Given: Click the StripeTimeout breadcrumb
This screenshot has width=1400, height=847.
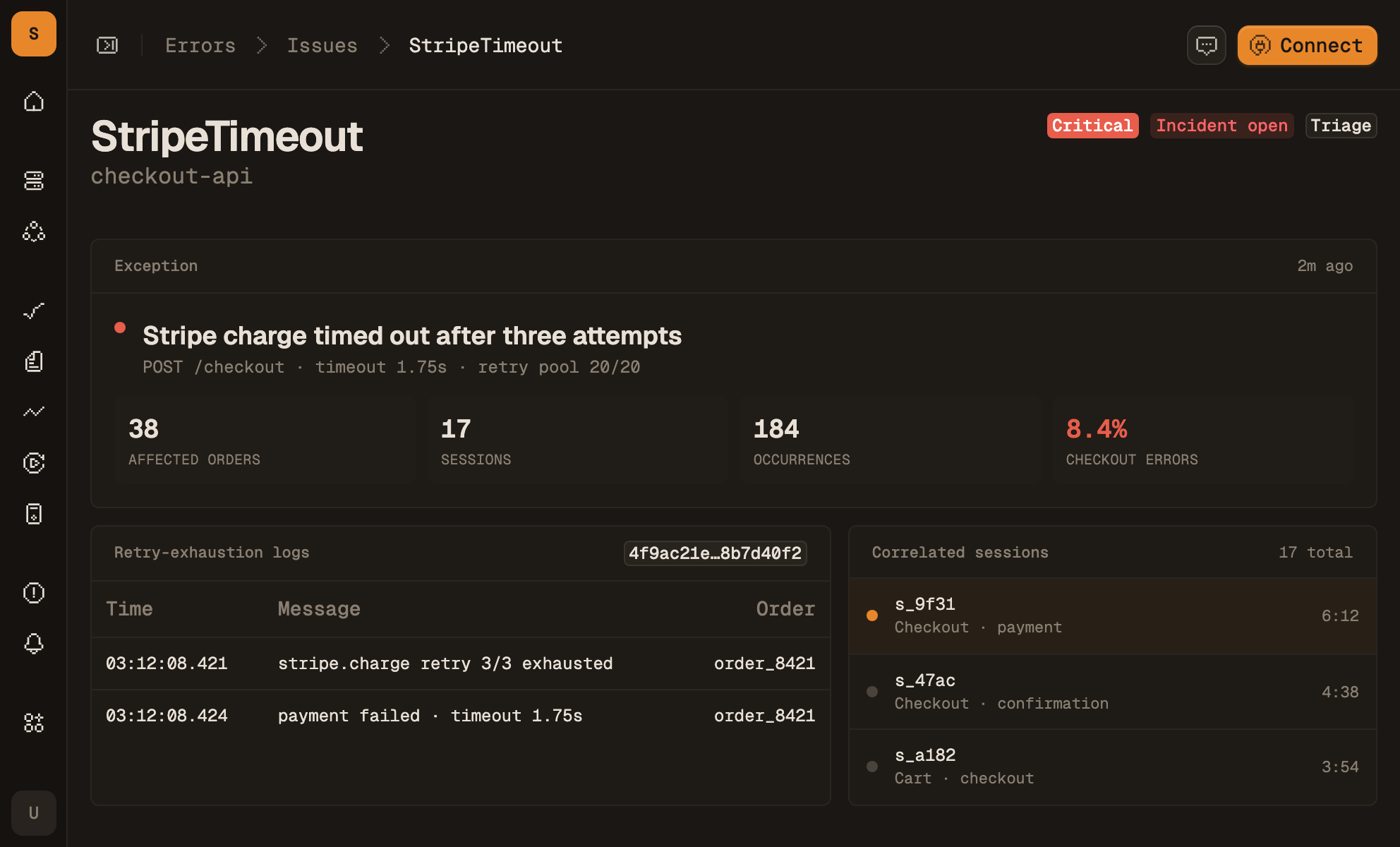Looking at the screenshot, I should click(485, 45).
